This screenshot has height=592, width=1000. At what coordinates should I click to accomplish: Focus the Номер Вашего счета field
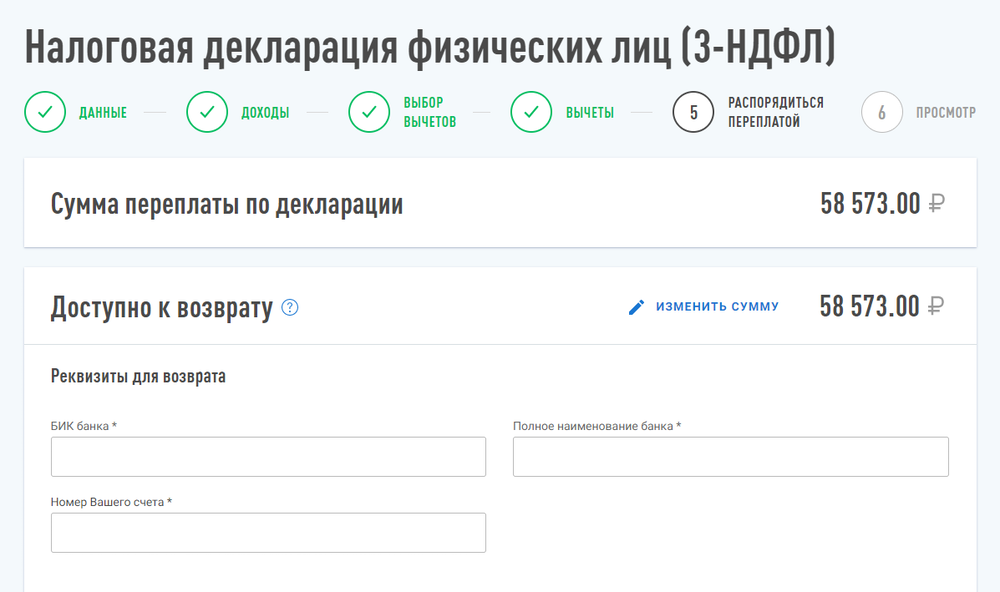pyautogui.click(x=268, y=533)
